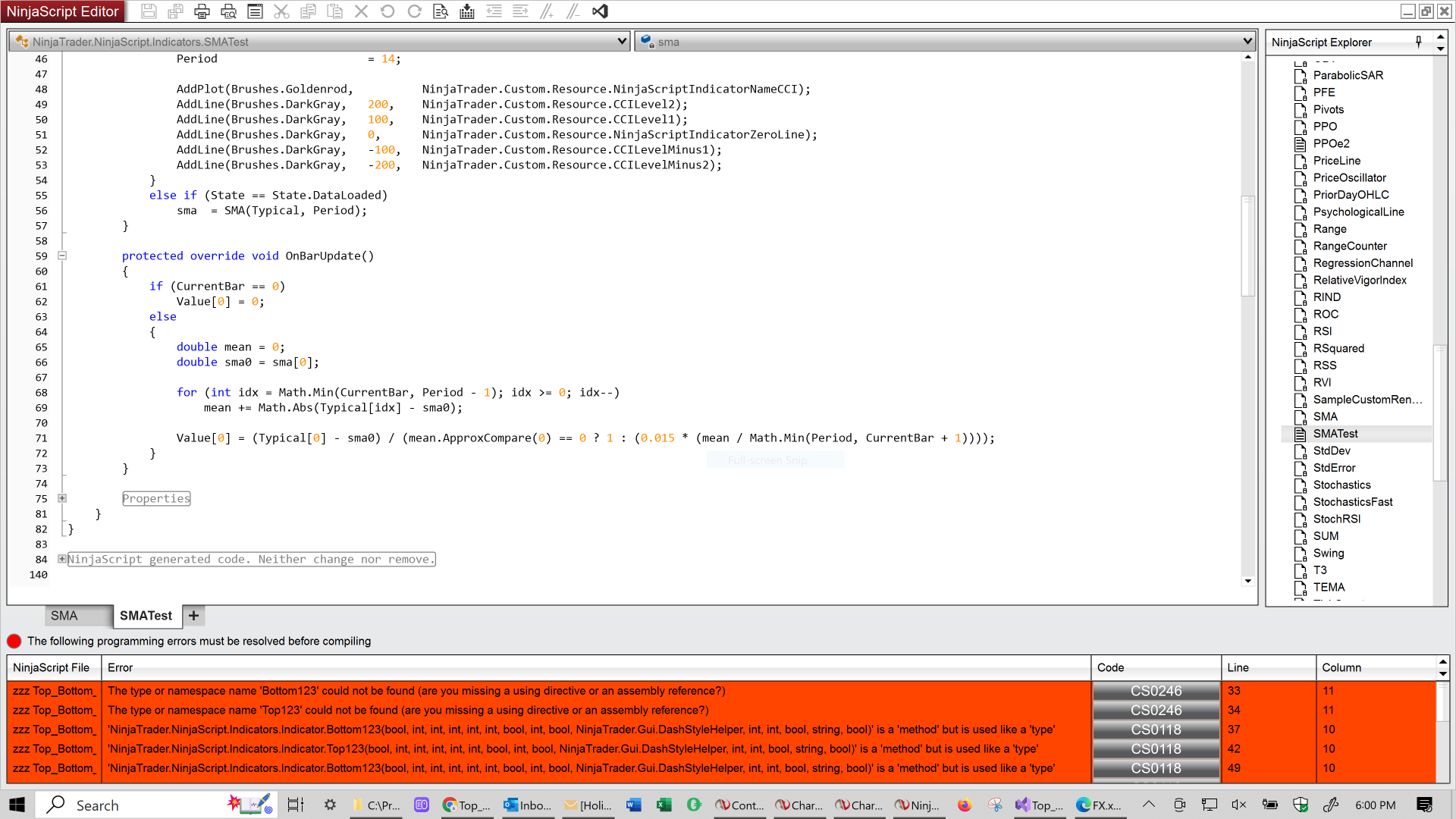The image size is (1456, 819).
Task: Add a new editor tab
Action: [x=194, y=616]
